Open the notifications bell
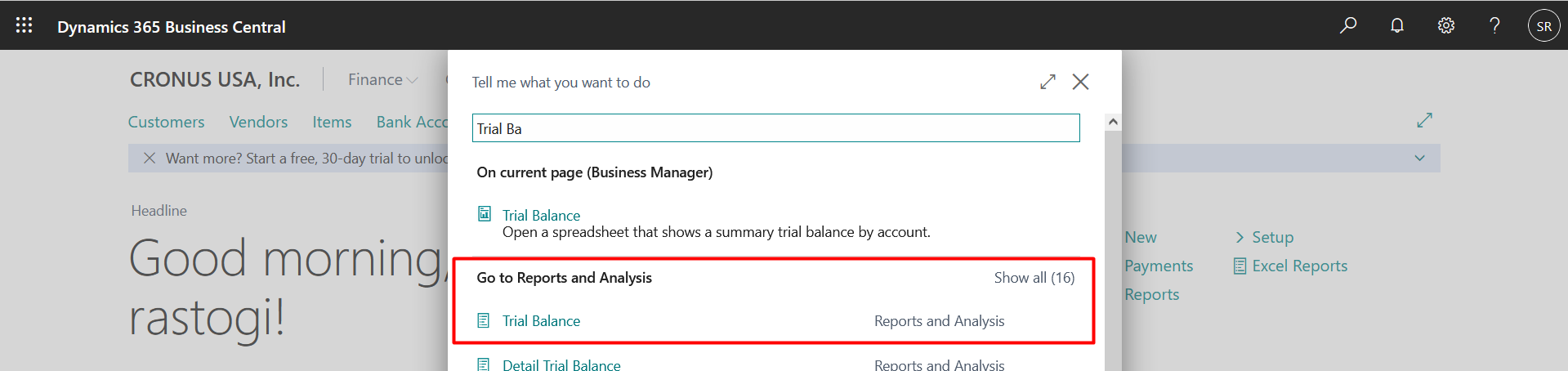The height and width of the screenshot is (371, 1568). pos(1397,25)
